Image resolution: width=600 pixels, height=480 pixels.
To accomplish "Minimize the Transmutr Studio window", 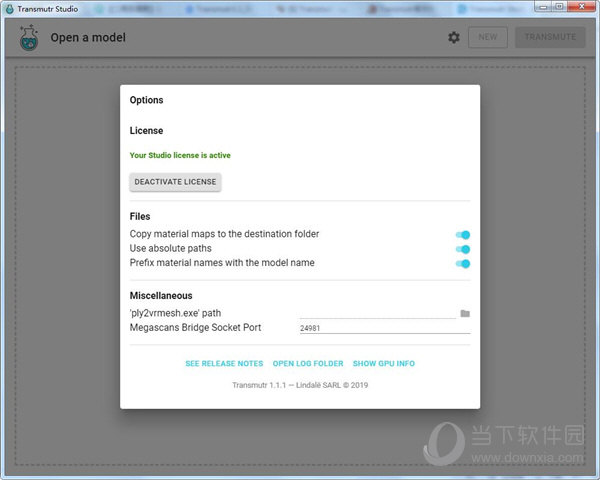I will pos(543,7).
